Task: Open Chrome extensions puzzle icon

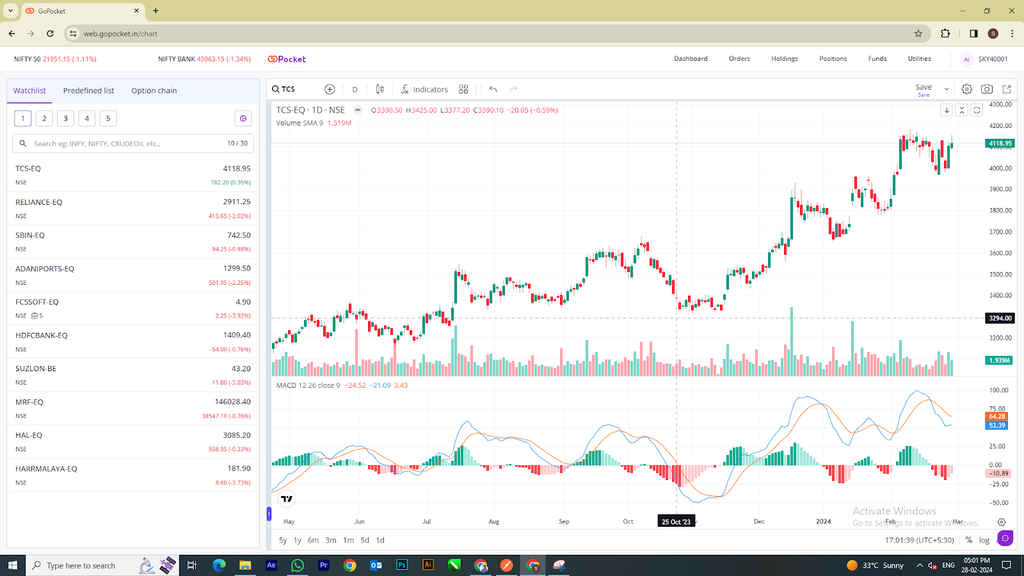Action: 945,34
